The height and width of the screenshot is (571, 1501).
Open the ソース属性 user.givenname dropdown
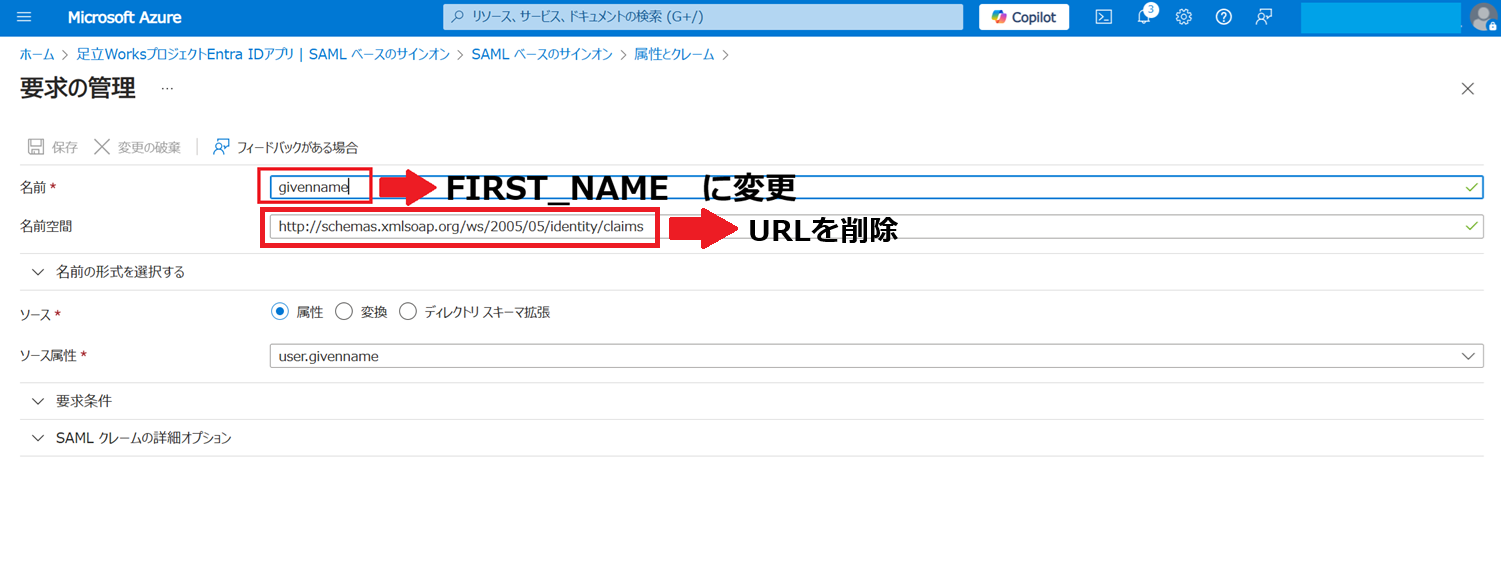(876, 356)
